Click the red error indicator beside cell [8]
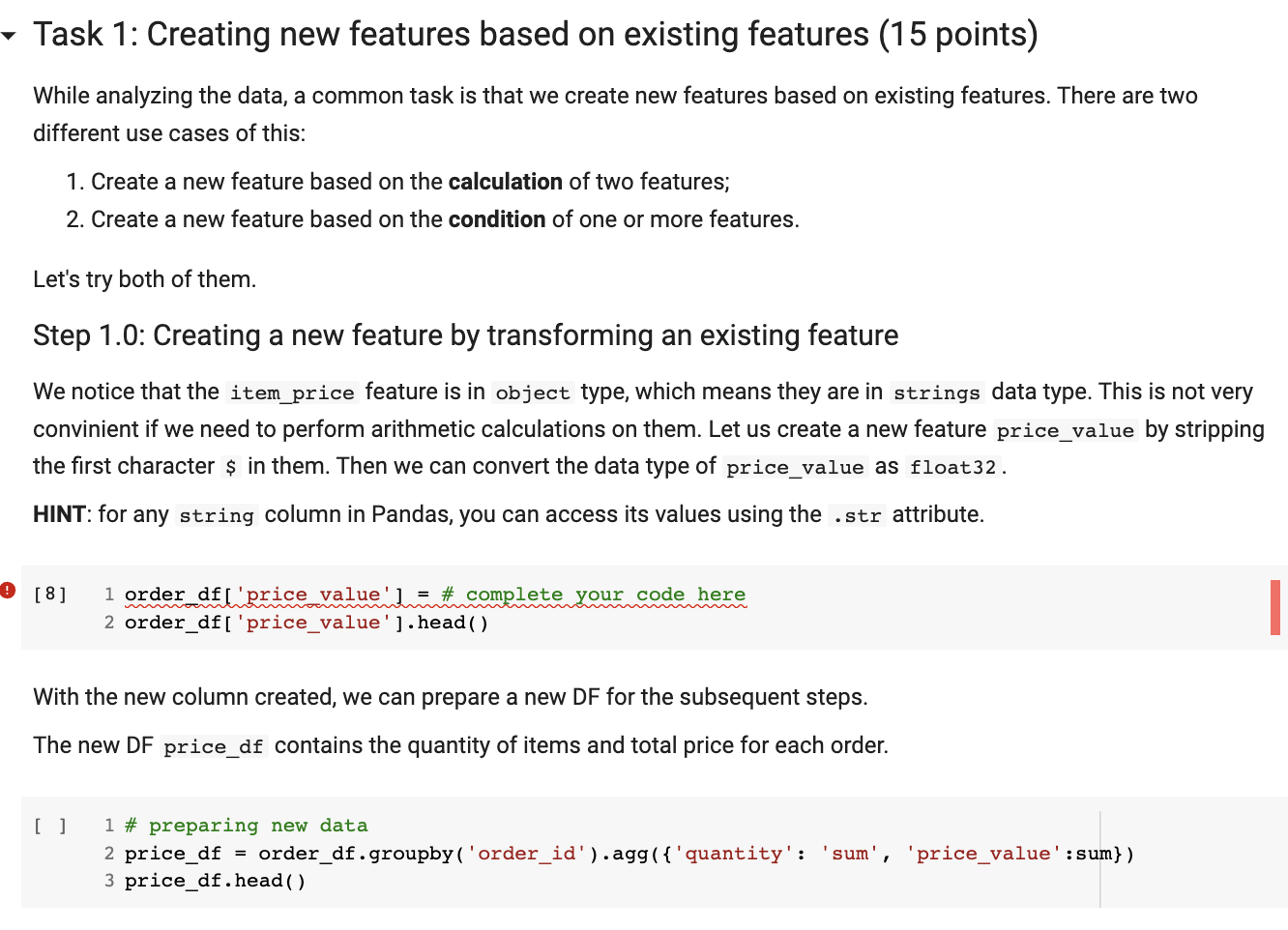1288x930 pixels. (x=7, y=591)
